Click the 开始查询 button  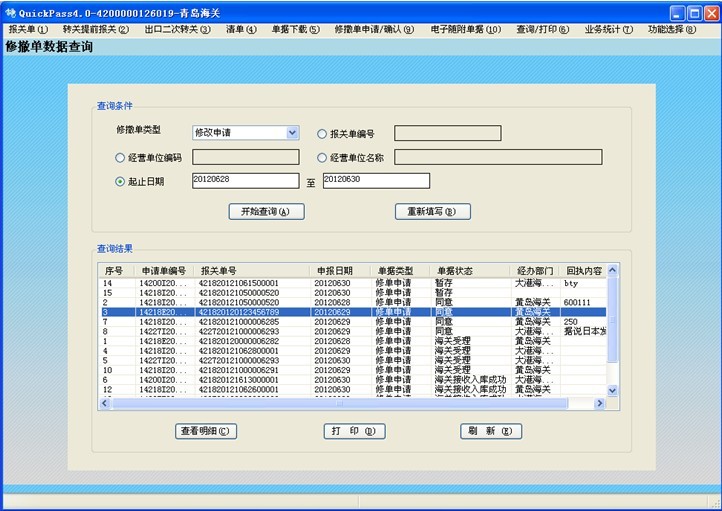(266, 212)
